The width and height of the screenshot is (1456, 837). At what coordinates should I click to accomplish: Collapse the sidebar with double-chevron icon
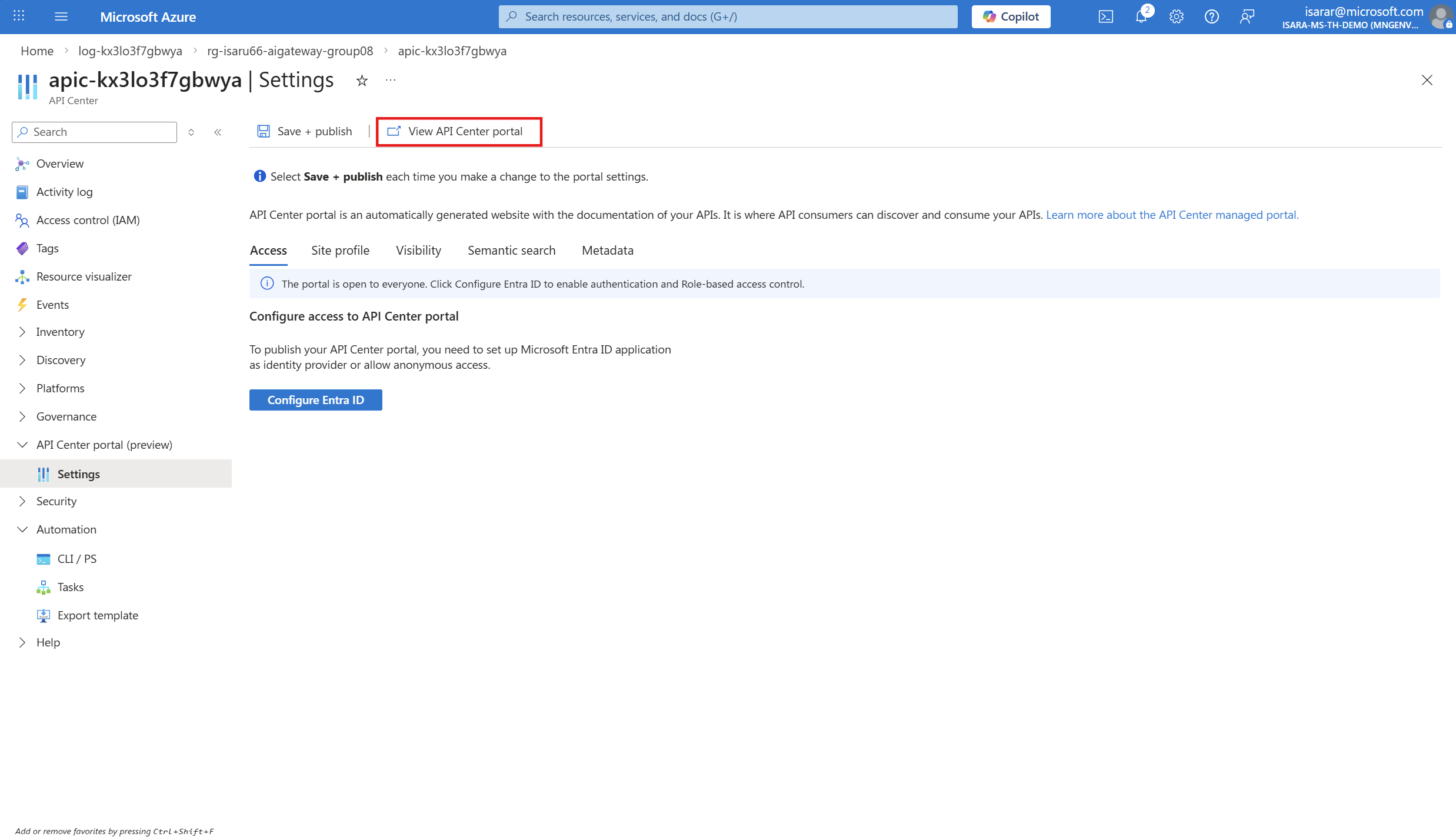[x=218, y=132]
